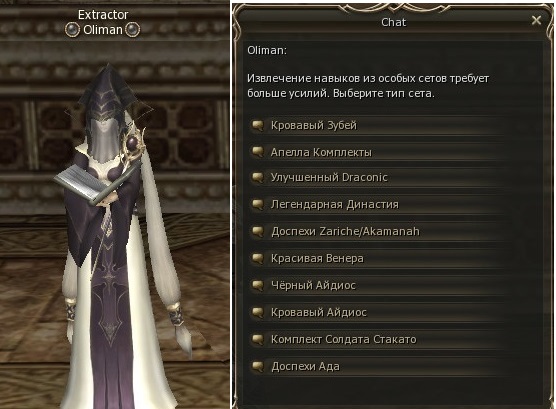Click speech bubble icon beside Доспехи Zariche/Akamanah
556x409 pixels.
(257, 231)
